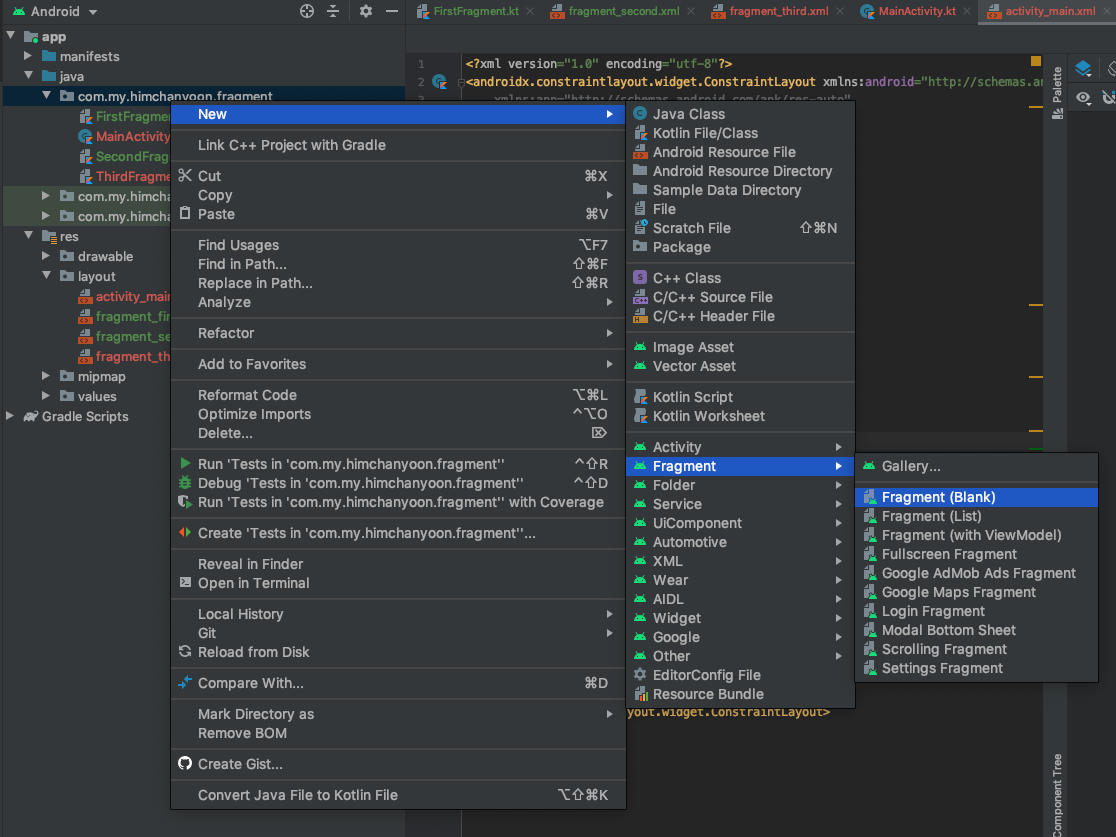Click the Gallery android icon
Screen dimensions: 1116x837
[869, 465]
